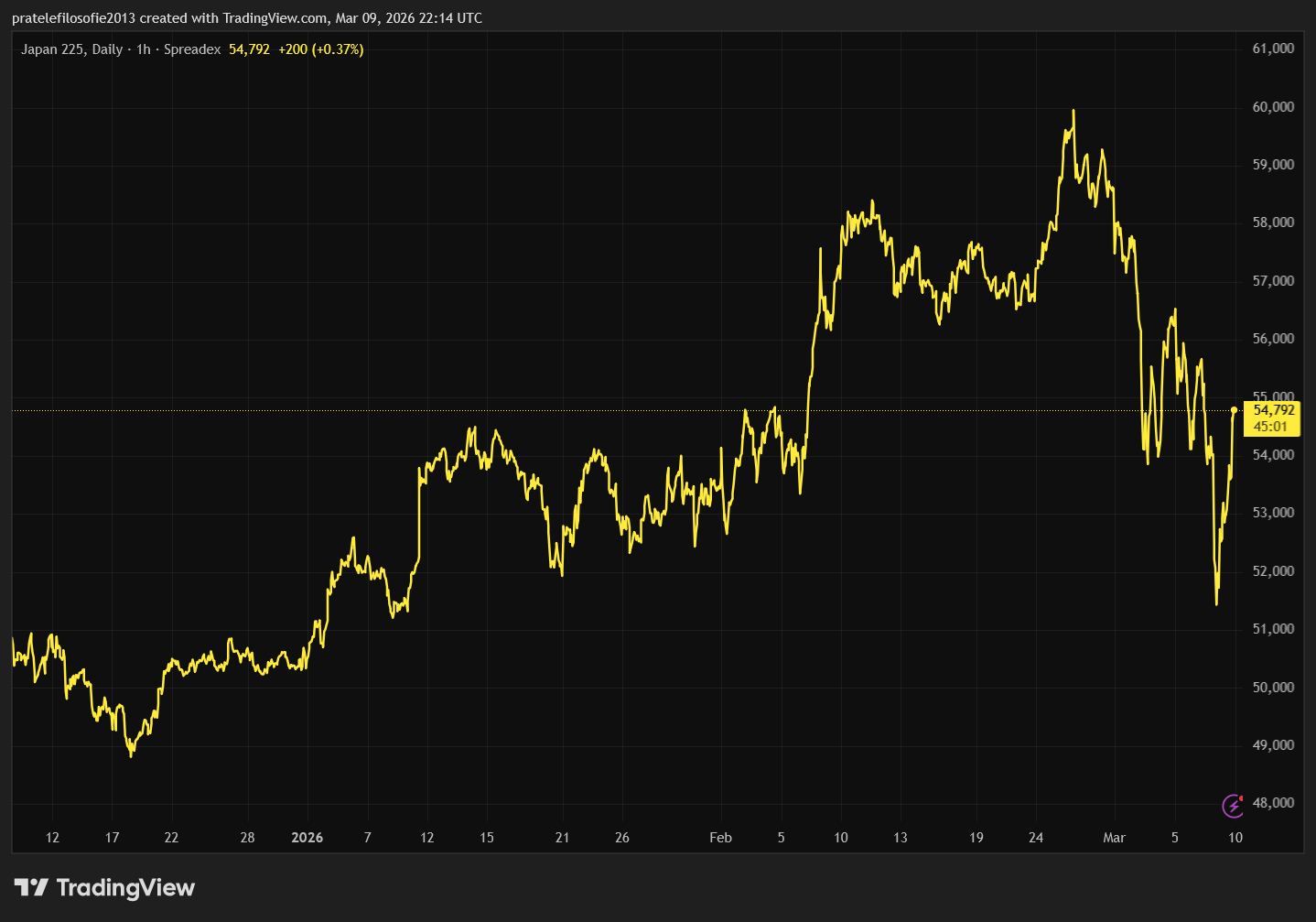Image resolution: width=1316 pixels, height=922 pixels.
Task: Click the 48,000 price scale label
Action: point(1274,801)
